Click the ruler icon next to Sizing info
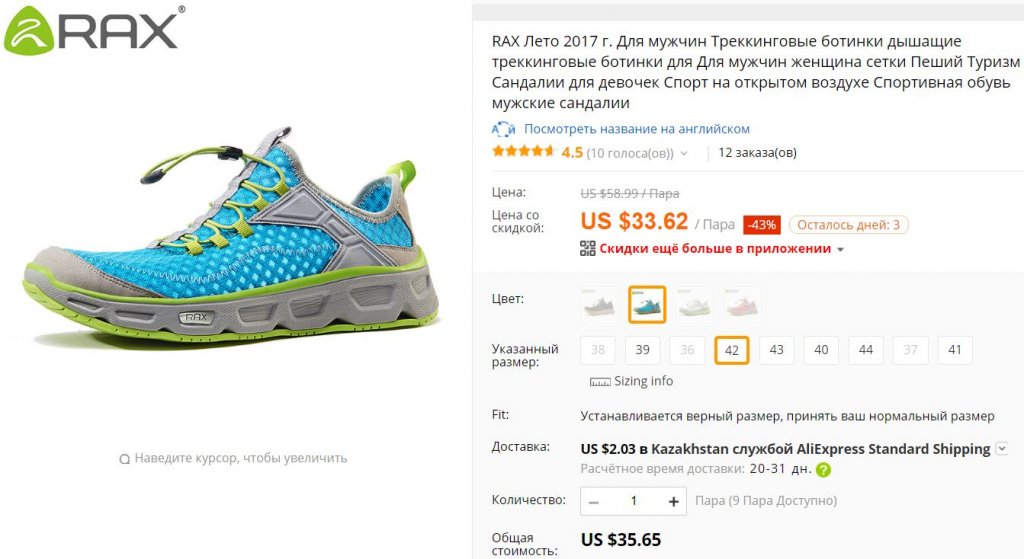Viewport: 1024px width, 559px height. click(x=600, y=381)
